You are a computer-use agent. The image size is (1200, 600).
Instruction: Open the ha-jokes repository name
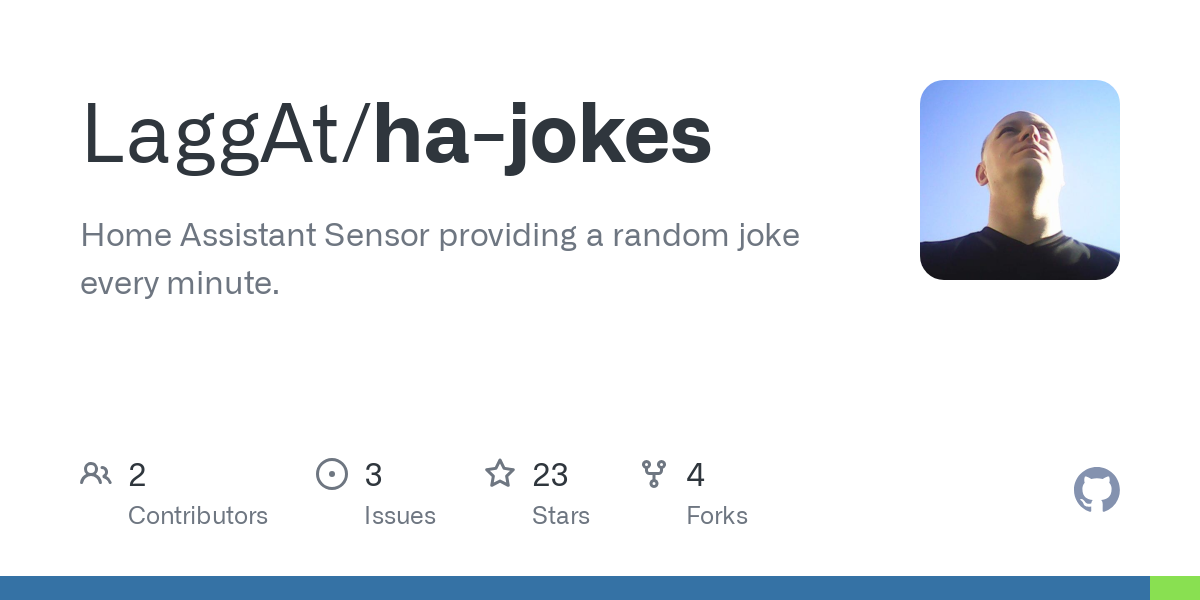(x=542, y=137)
